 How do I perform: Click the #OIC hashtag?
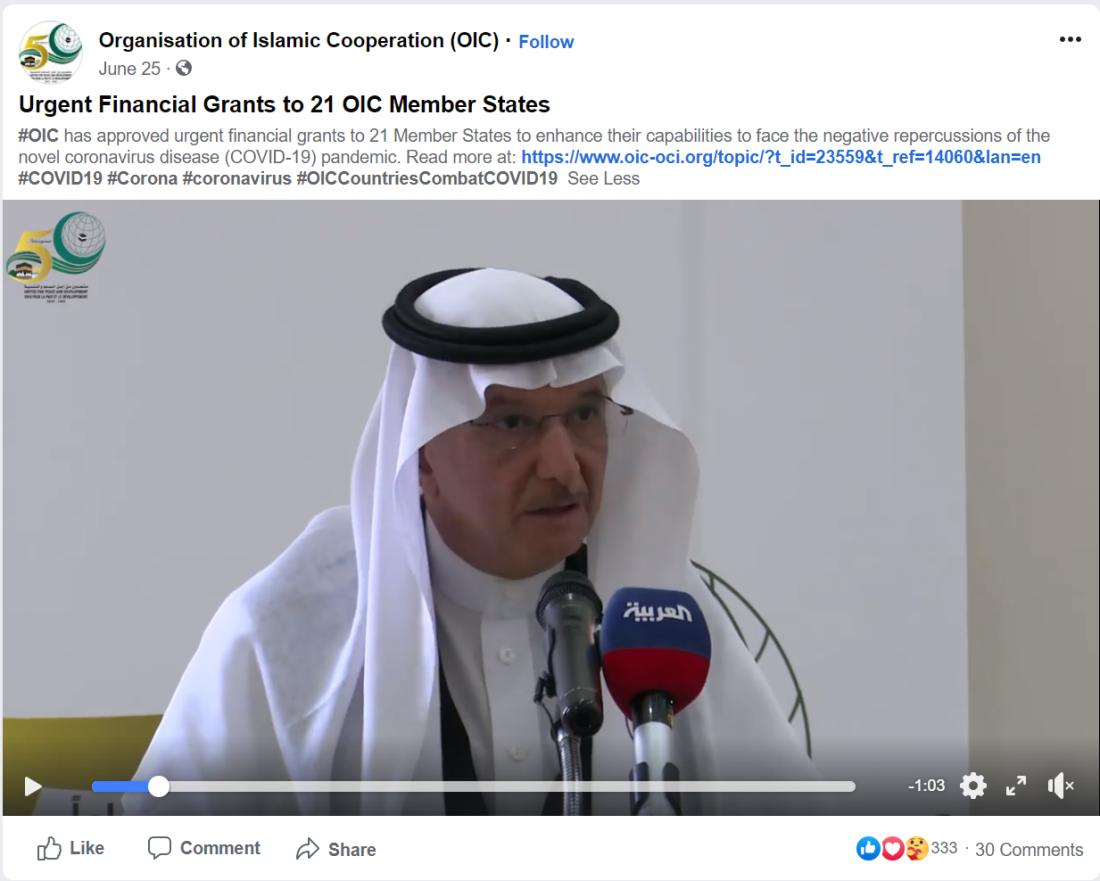[x=38, y=135]
